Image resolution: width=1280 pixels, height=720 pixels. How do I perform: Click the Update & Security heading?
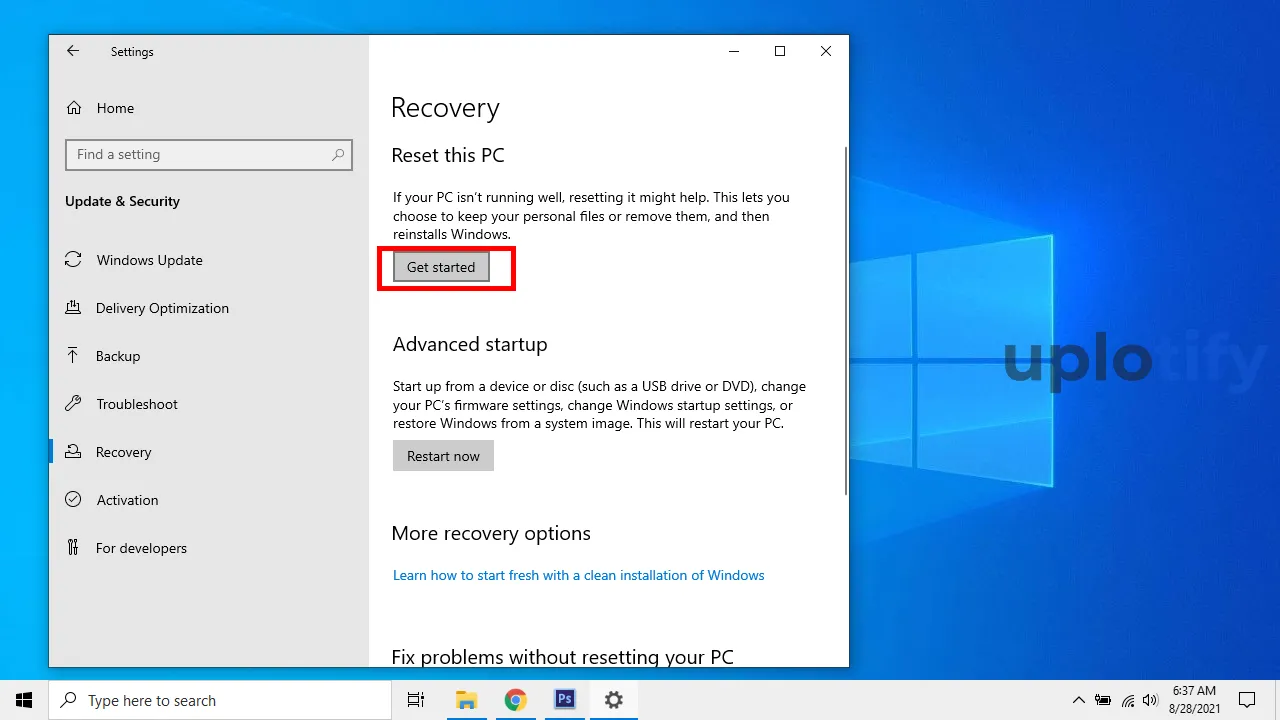click(122, 201)
